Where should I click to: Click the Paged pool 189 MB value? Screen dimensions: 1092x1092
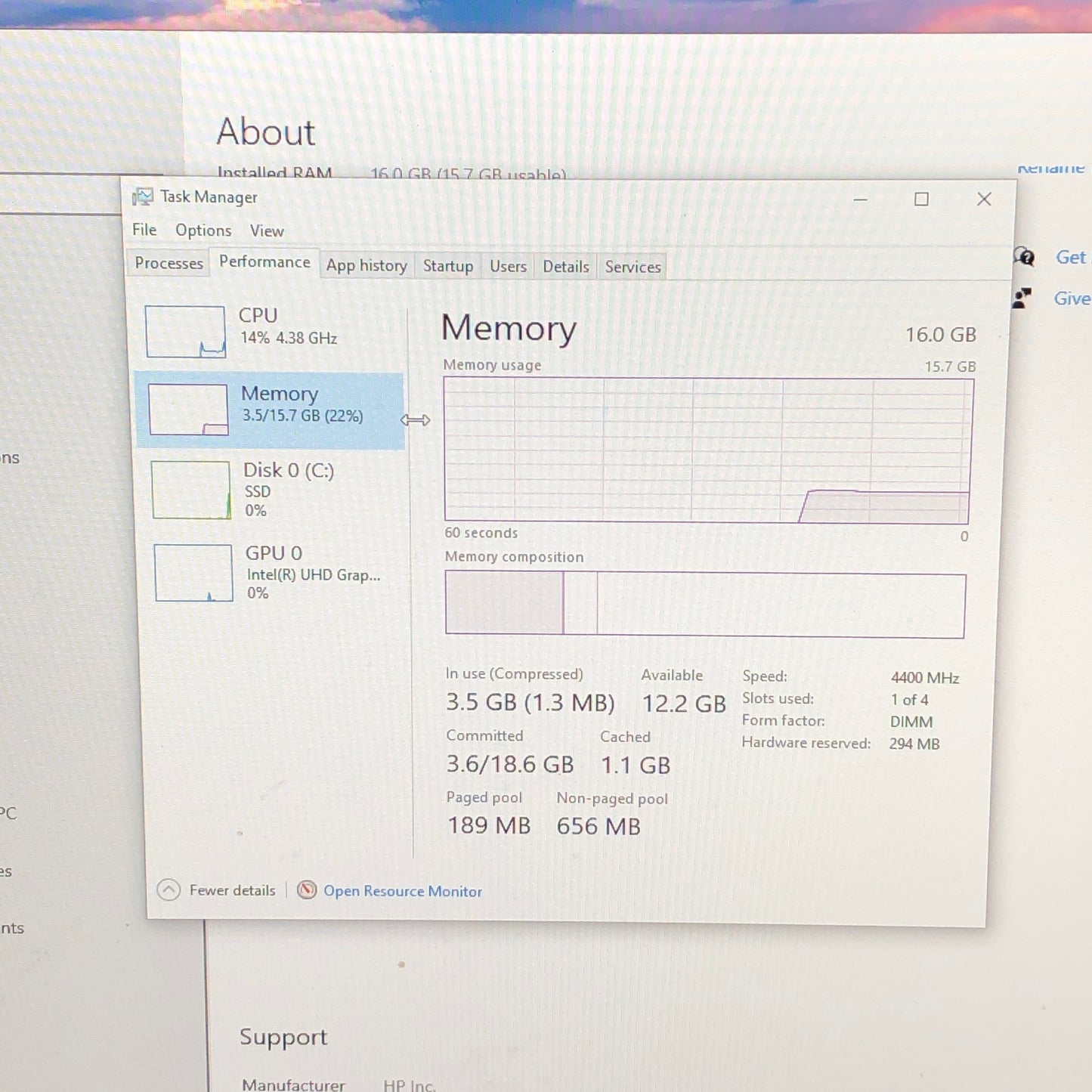pyautogui.click(x=489, y=825)
